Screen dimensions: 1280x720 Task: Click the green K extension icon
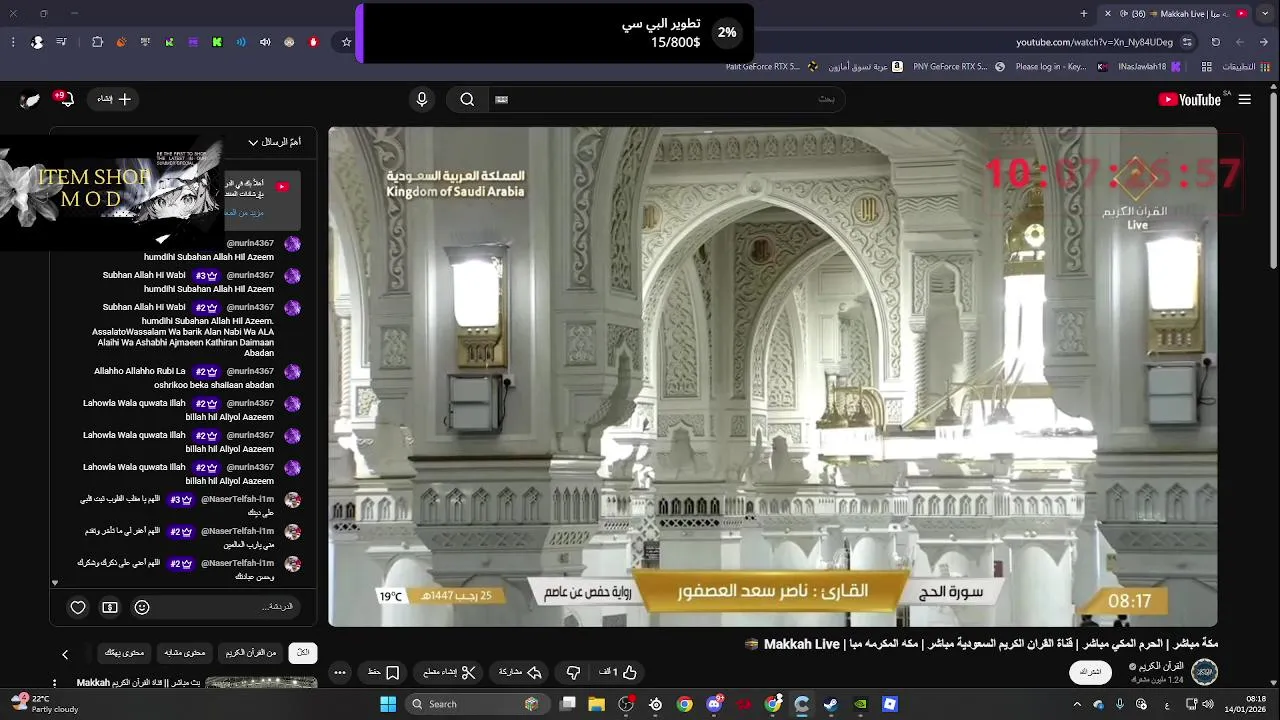pos(217,42)
